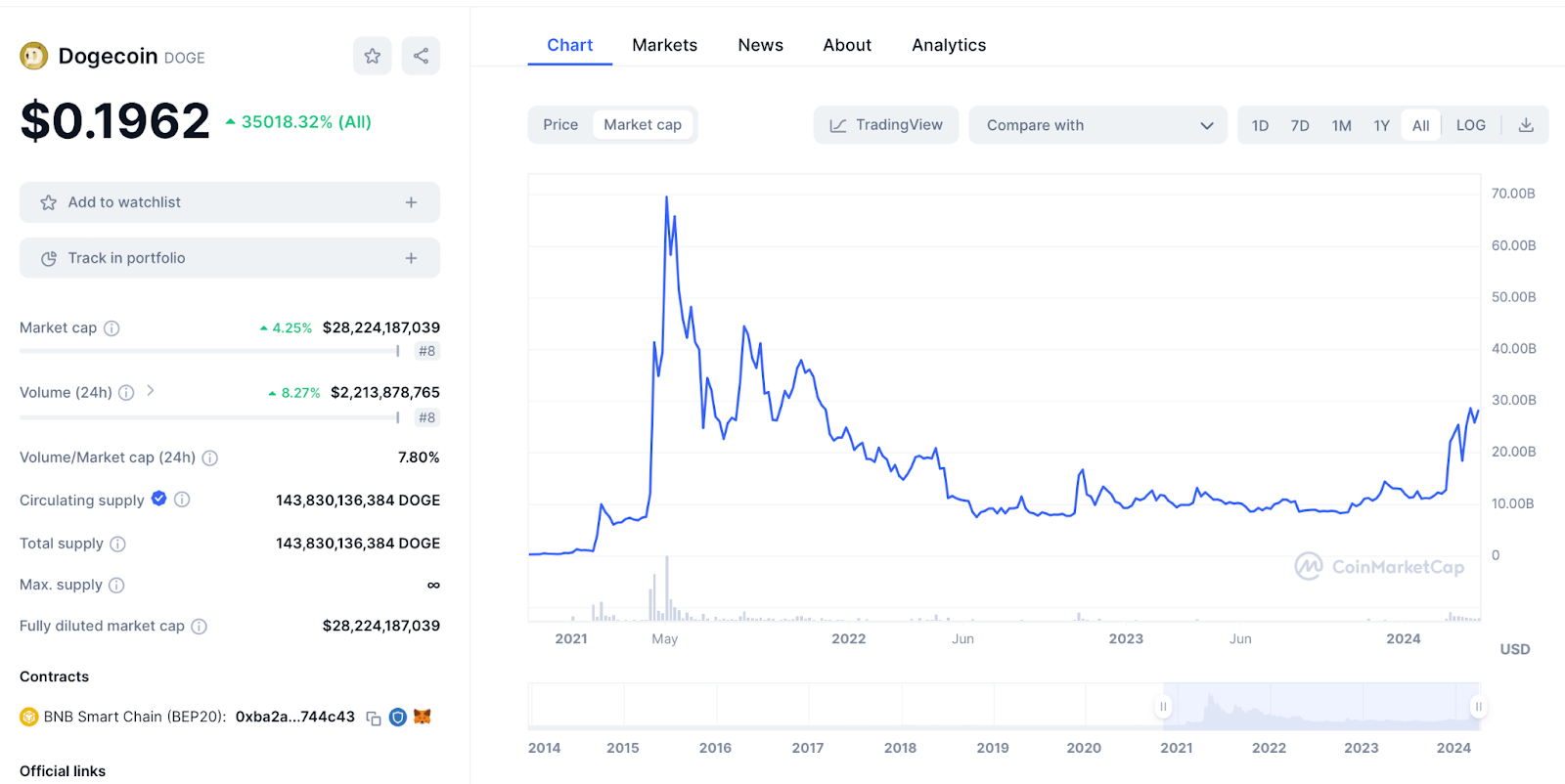
Task: Click the verified badge next to Circulating supply
Action: pos(159,499)
